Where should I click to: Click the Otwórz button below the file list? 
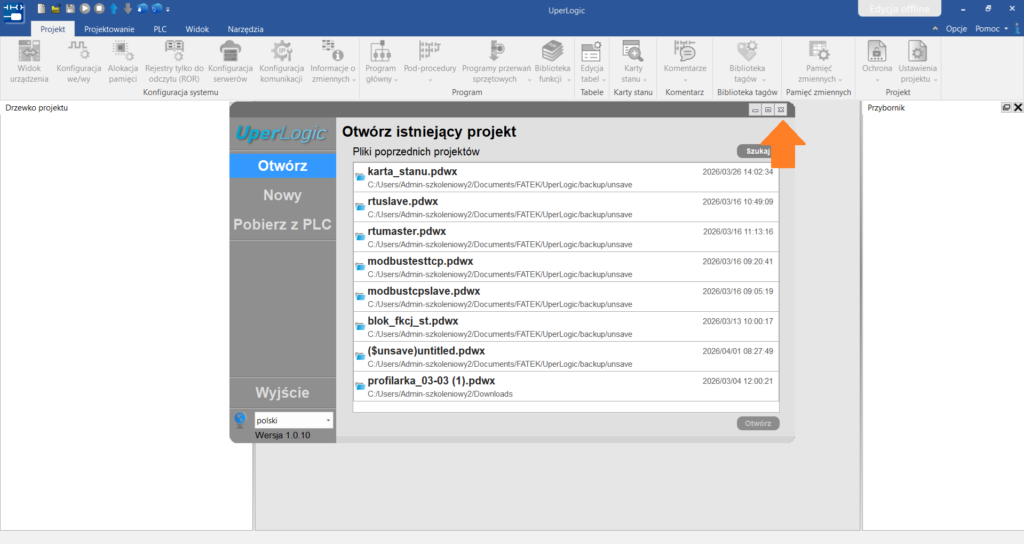(x=758, y=423)
